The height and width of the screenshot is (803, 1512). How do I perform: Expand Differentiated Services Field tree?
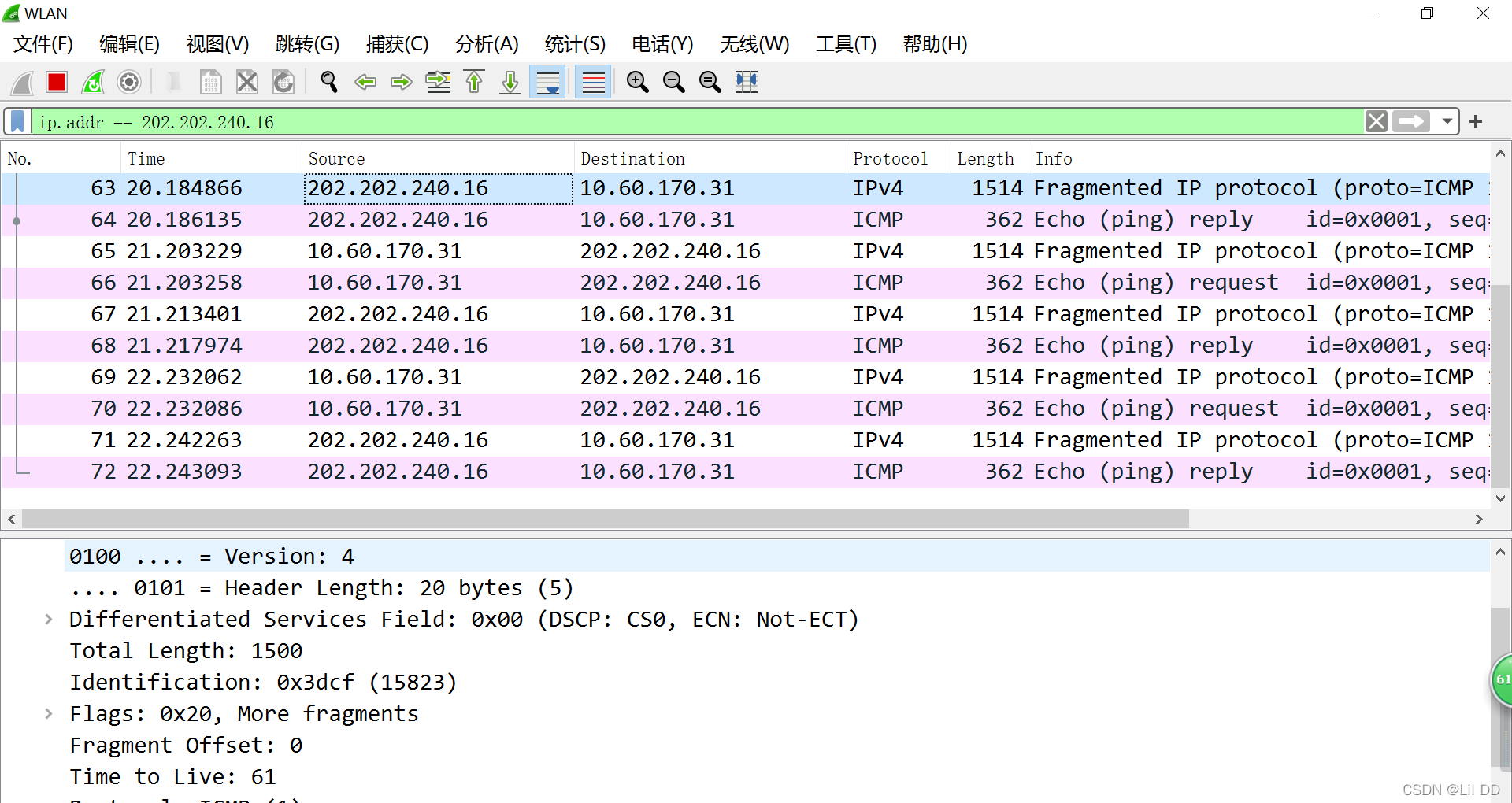49,620
